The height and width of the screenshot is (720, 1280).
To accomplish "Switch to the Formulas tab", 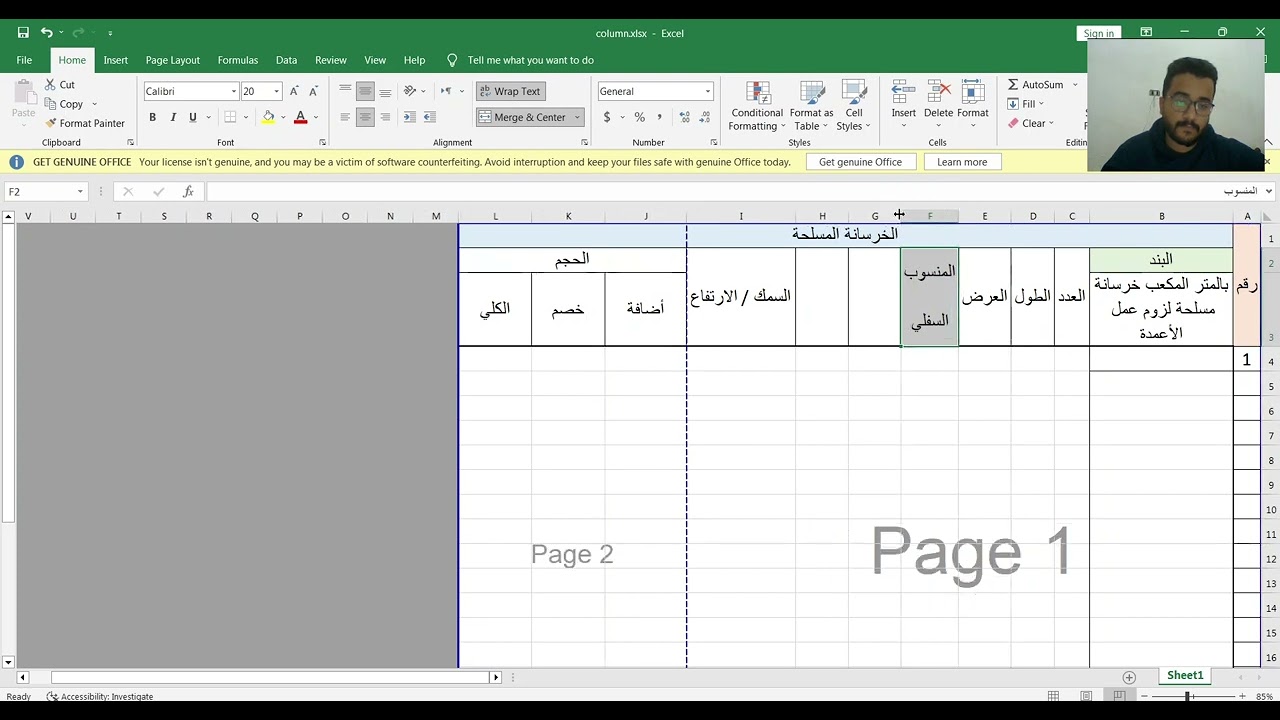I will pos(237,60).
